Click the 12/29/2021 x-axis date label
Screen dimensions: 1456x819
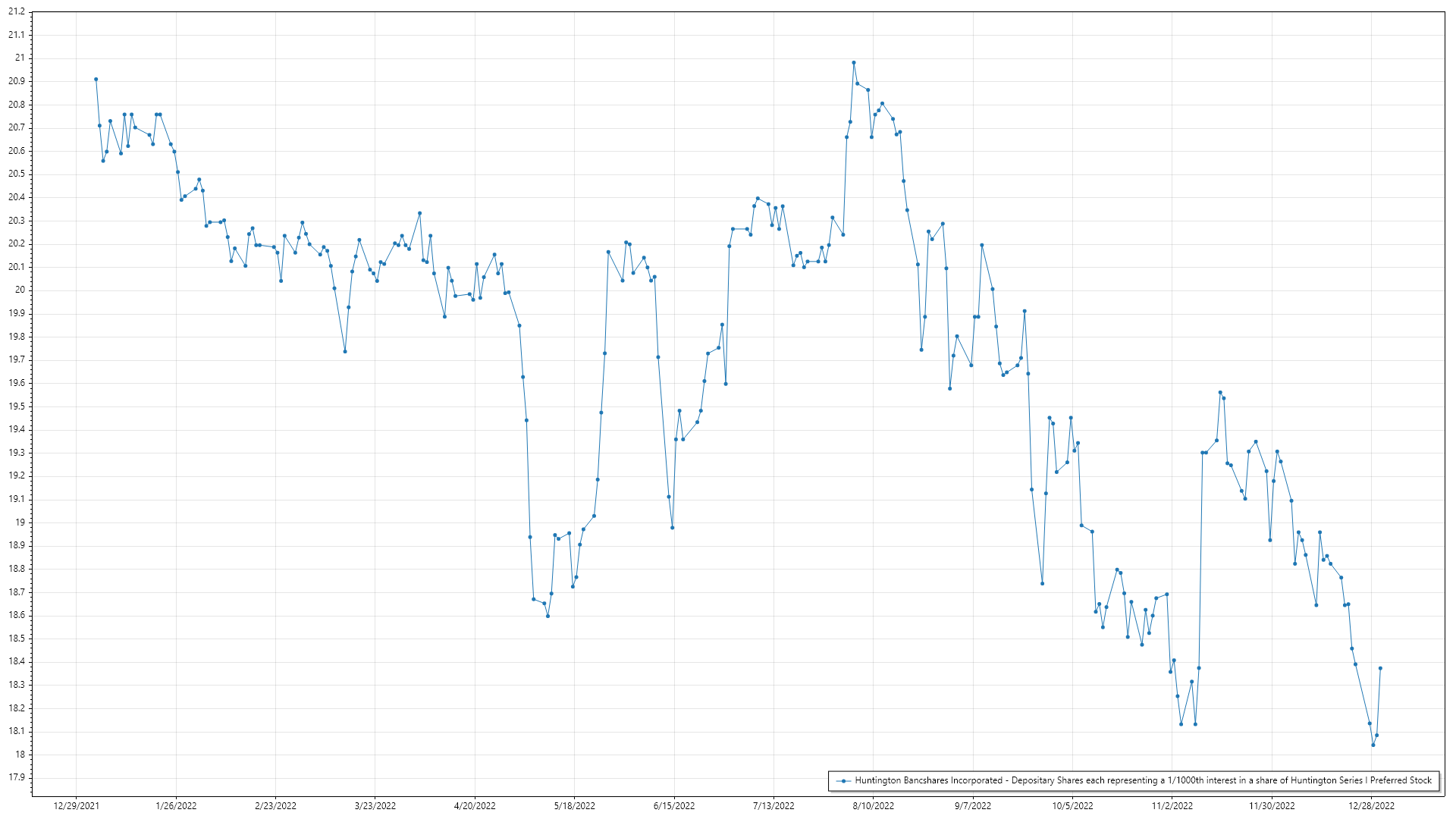[x=76, y=806]
